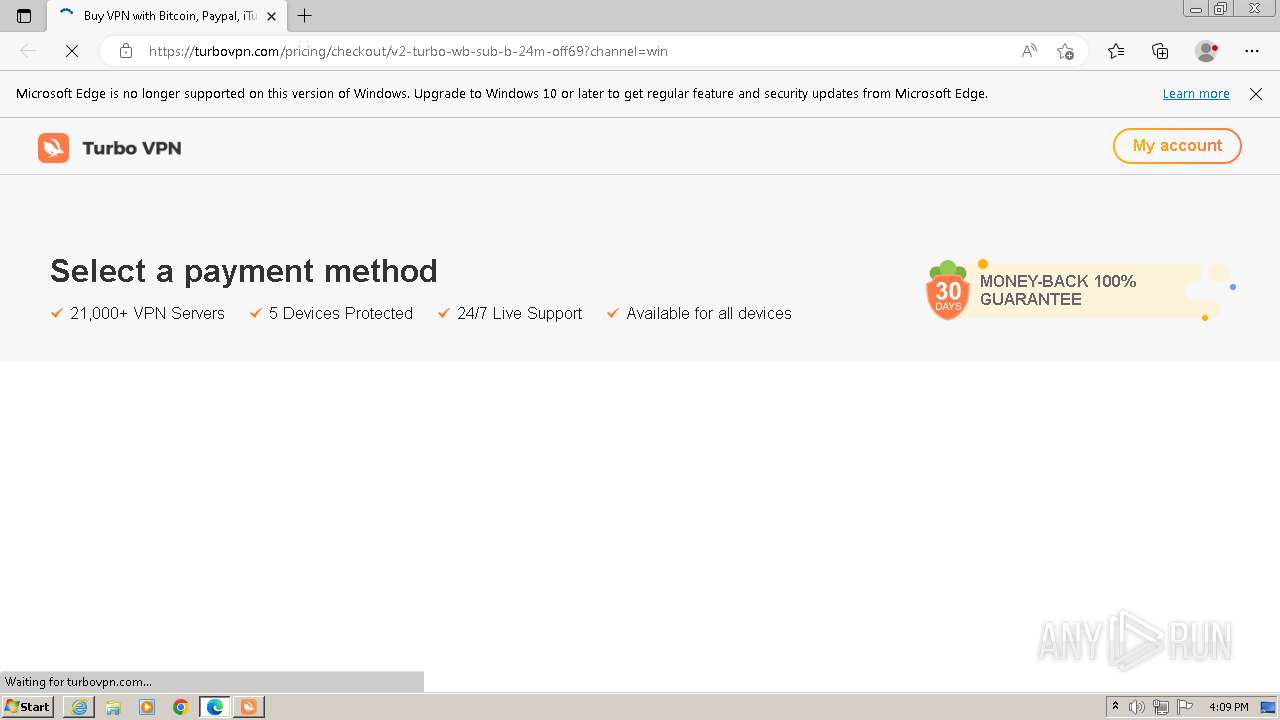Open Read aloud in address bar

click(x=1029, y=51)
